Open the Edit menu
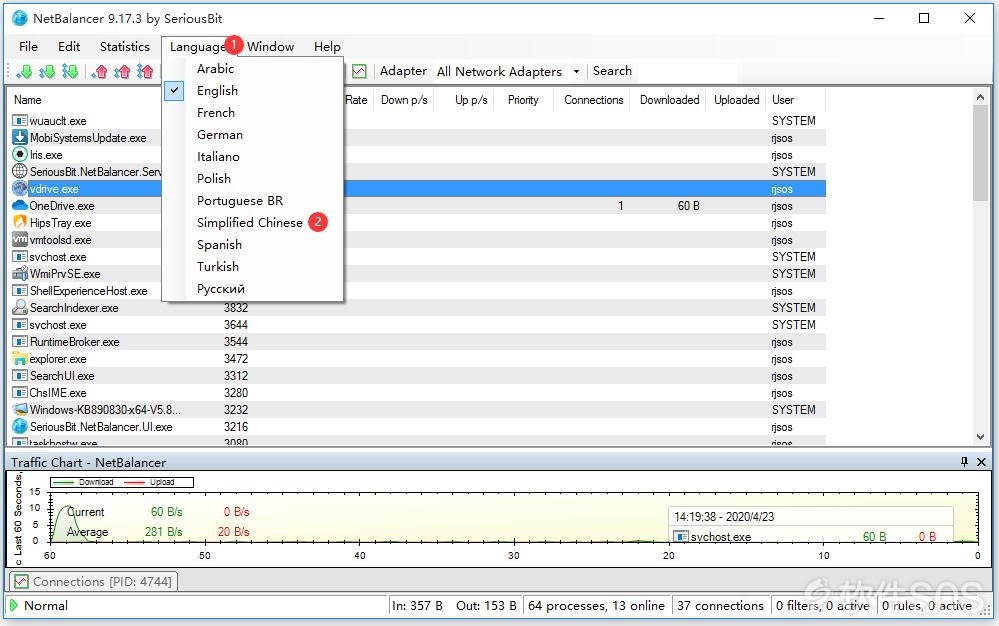Image resolution: width=999 pixels, height=626 pixels. click(69, 46)
